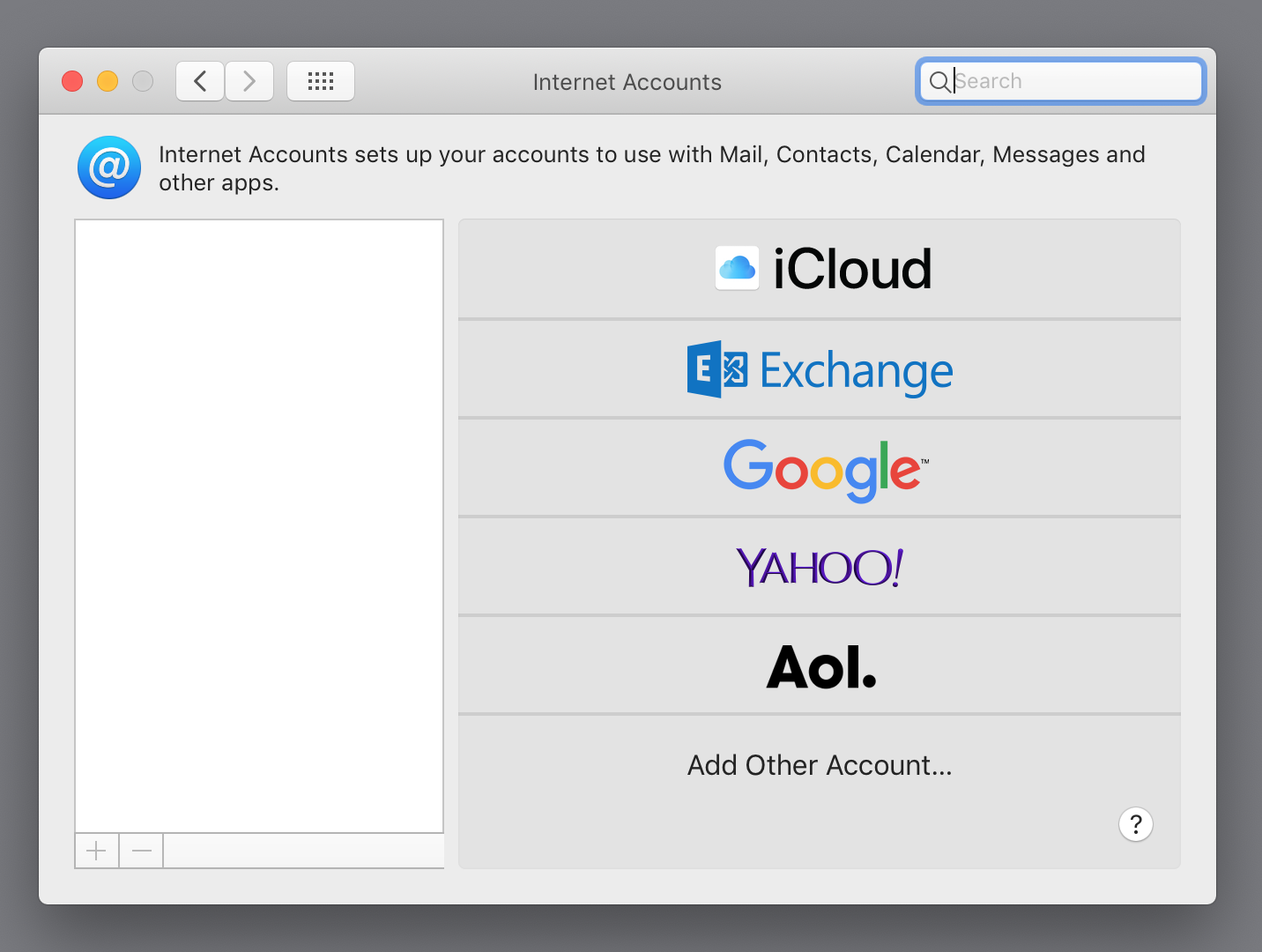Add an account with the plus button

pos(97,851)
